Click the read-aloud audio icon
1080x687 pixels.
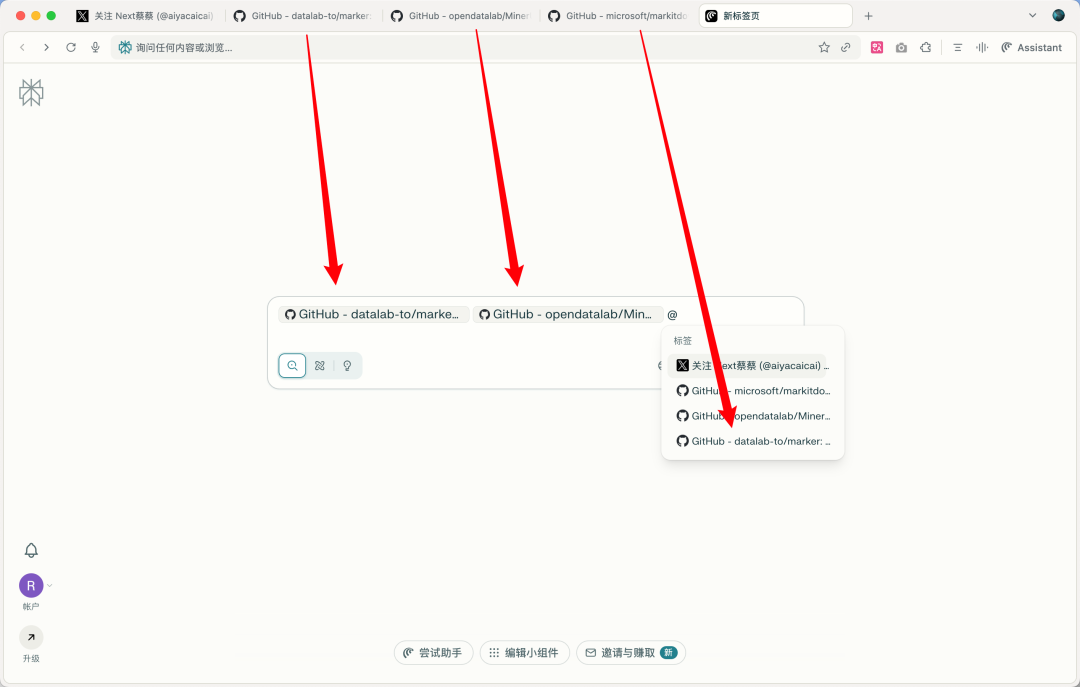click(981, 47)
